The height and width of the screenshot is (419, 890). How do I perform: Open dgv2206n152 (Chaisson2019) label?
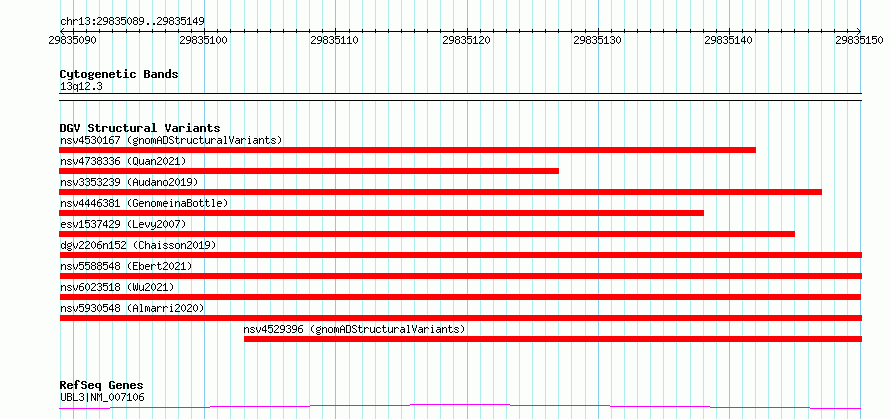pyautogui.click(x=138, y=245)
